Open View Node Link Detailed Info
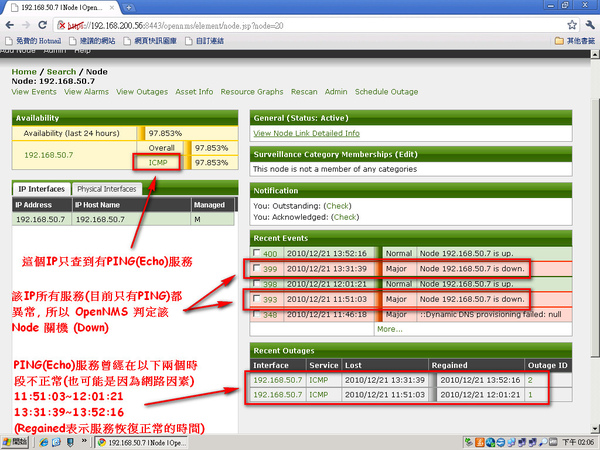 [307, 133]
